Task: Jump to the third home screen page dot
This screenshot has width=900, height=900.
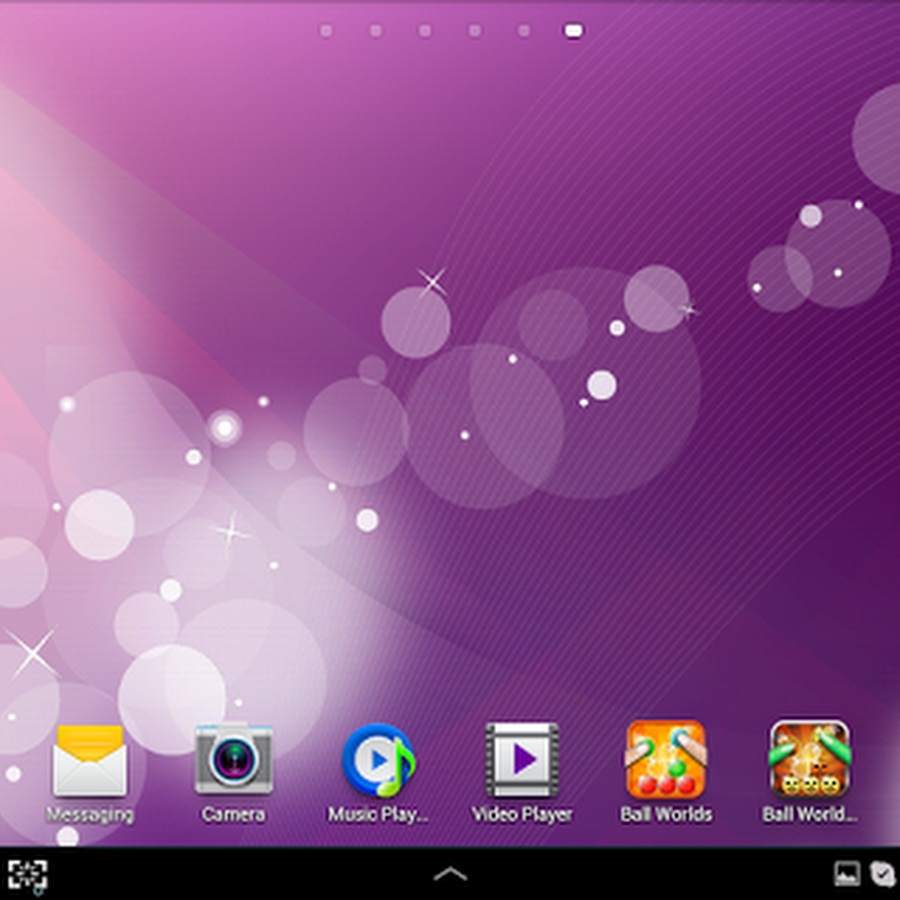Action: (425, 30)
